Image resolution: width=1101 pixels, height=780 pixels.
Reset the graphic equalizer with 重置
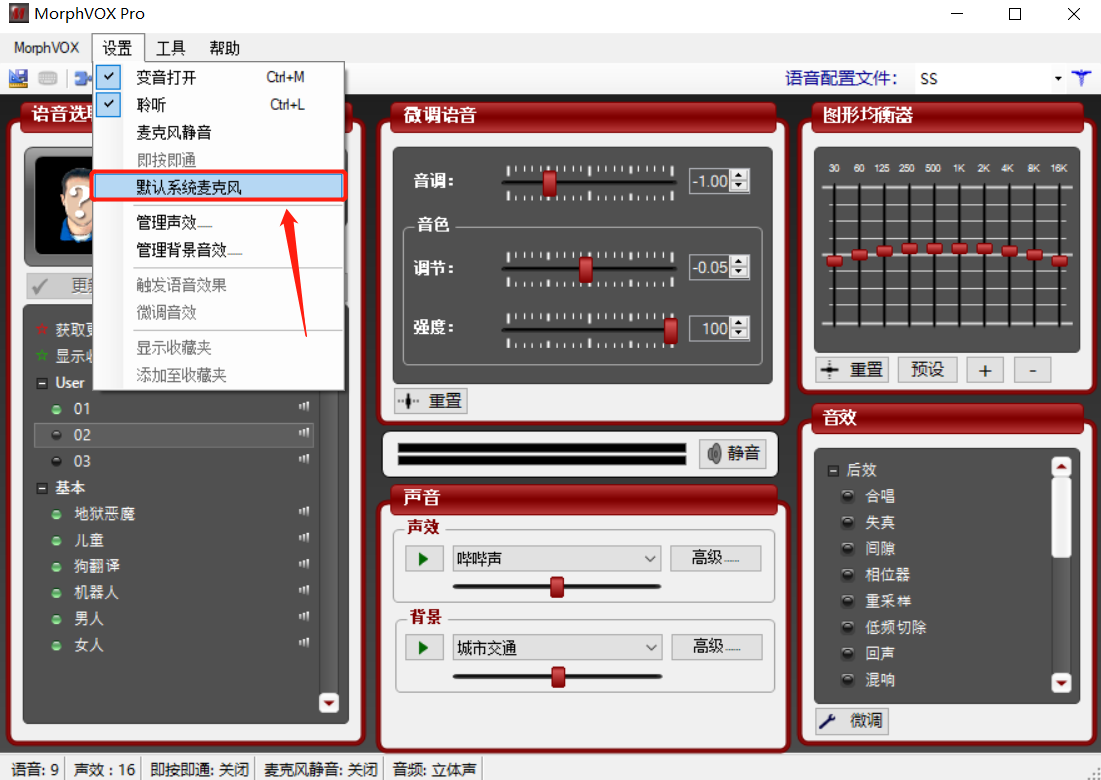(x=851, y=369)
